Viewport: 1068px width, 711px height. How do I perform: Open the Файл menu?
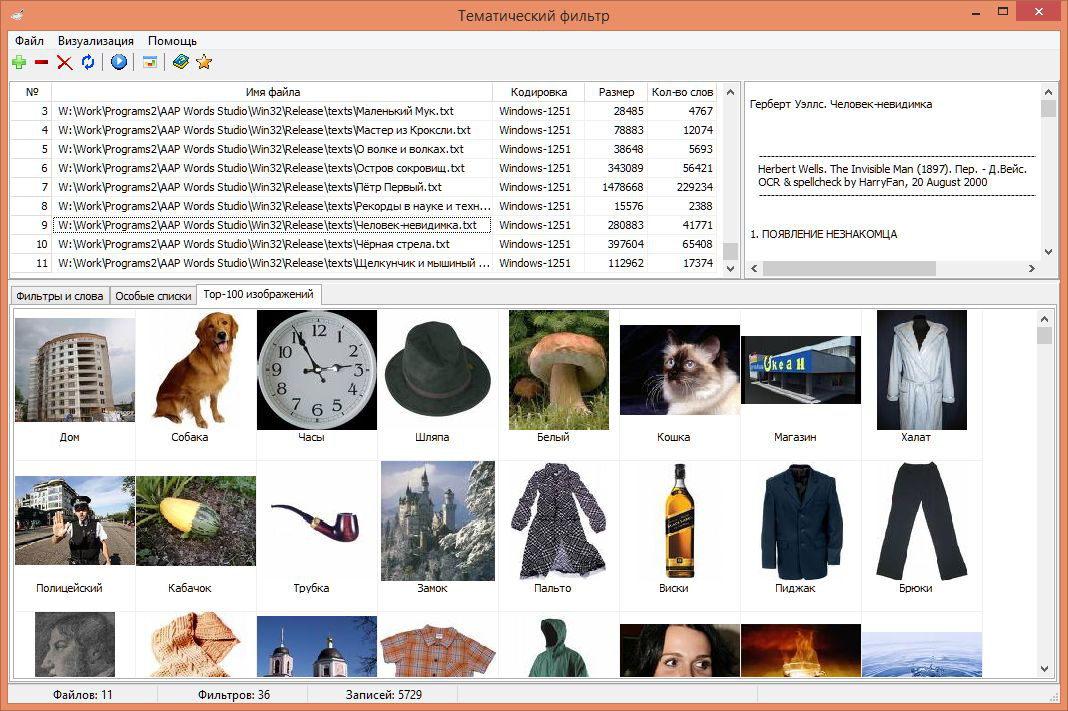point(29,41)
